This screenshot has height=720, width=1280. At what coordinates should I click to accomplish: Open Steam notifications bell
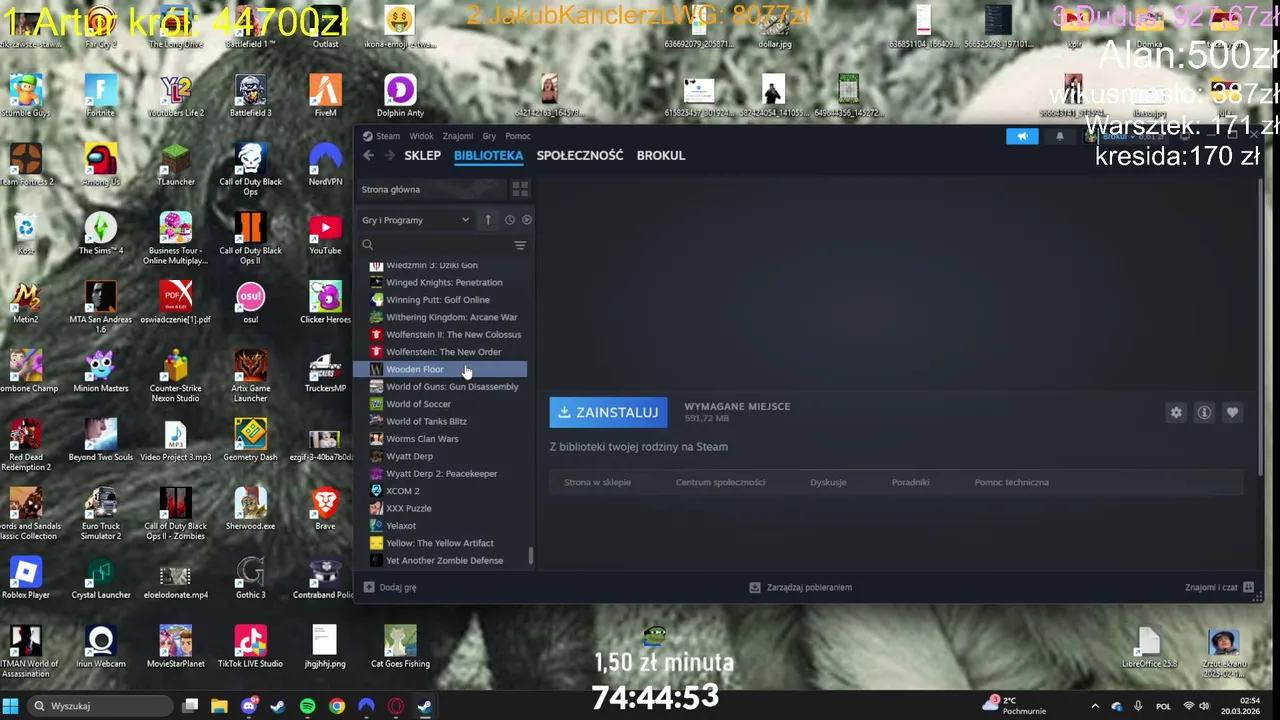click(1060, 137)
